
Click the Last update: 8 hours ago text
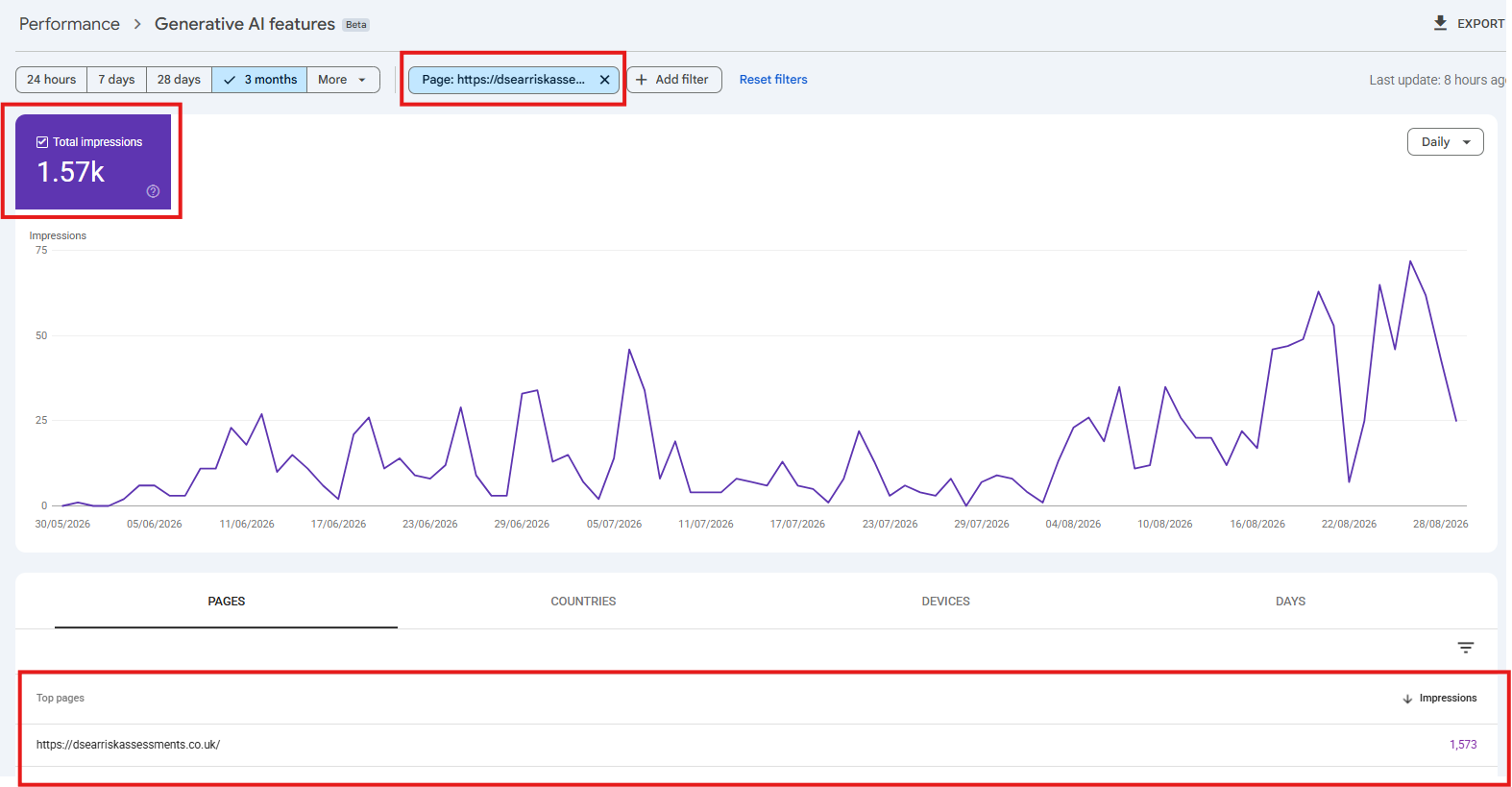tap(1437, 80)
